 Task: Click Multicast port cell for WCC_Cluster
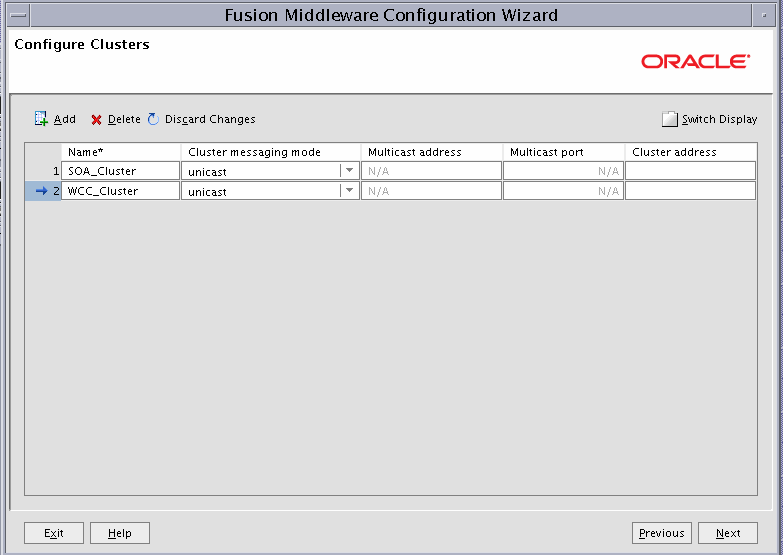[563, 191]
